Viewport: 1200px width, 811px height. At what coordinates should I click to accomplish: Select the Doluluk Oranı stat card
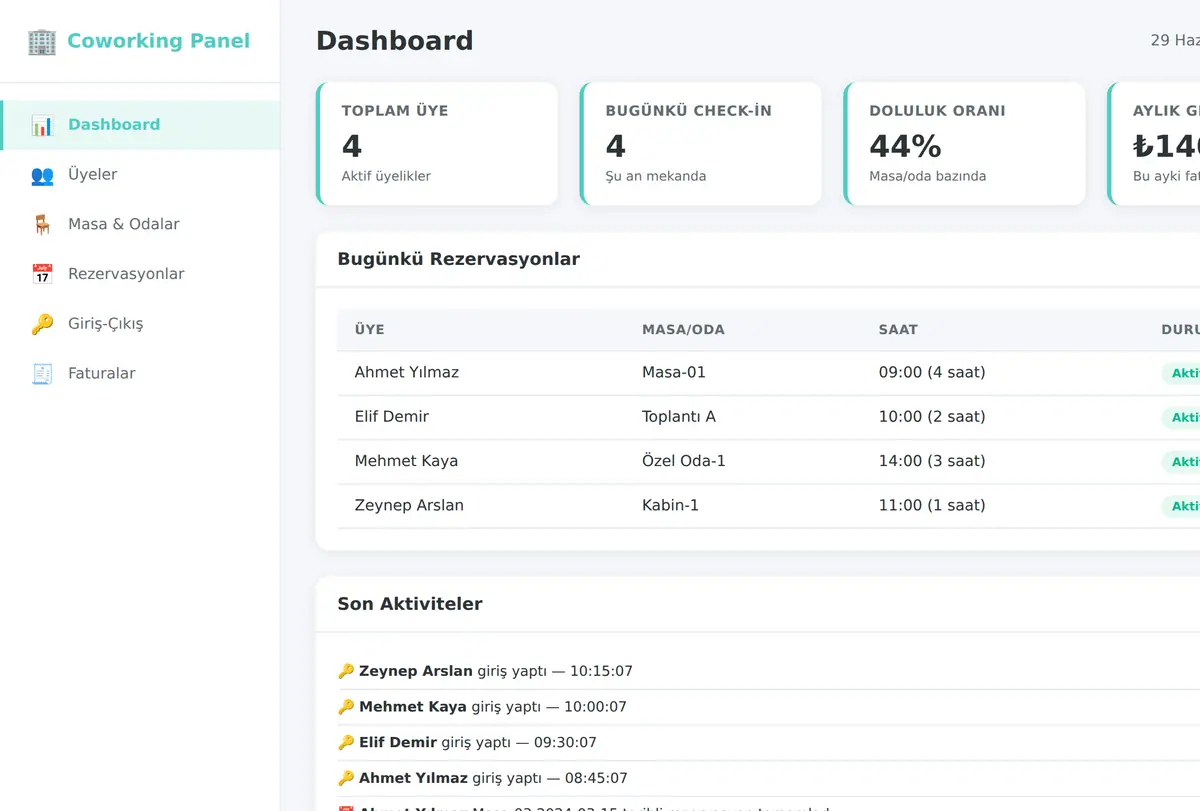click(965, 144)
